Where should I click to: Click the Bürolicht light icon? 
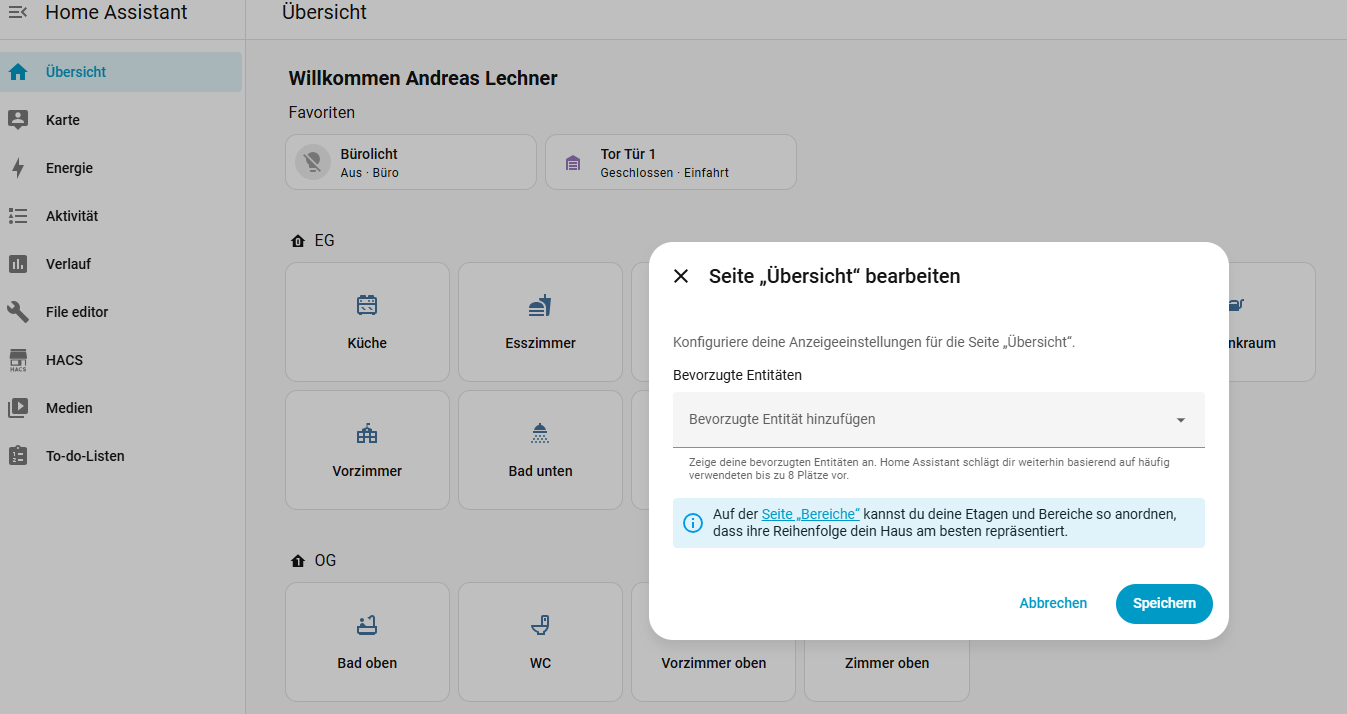[313, 162]
